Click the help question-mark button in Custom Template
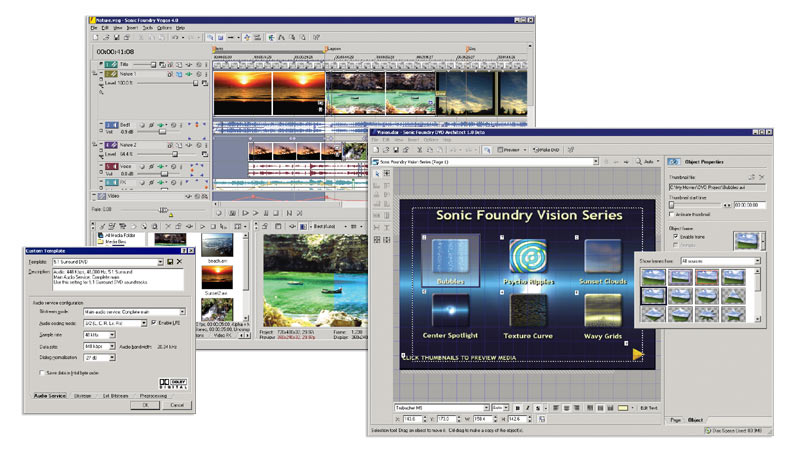Image resolution: width=800 pixels, height=456 pixels. click(184, 251)
